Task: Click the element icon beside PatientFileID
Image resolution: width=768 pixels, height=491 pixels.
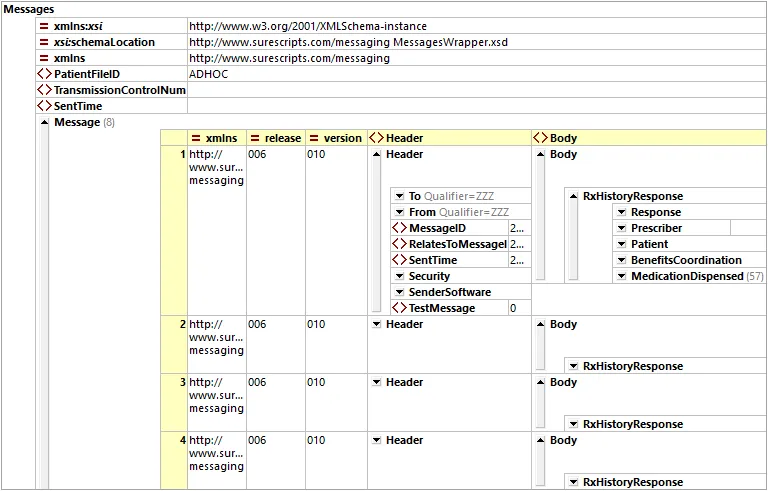Action: coord(44,74)
